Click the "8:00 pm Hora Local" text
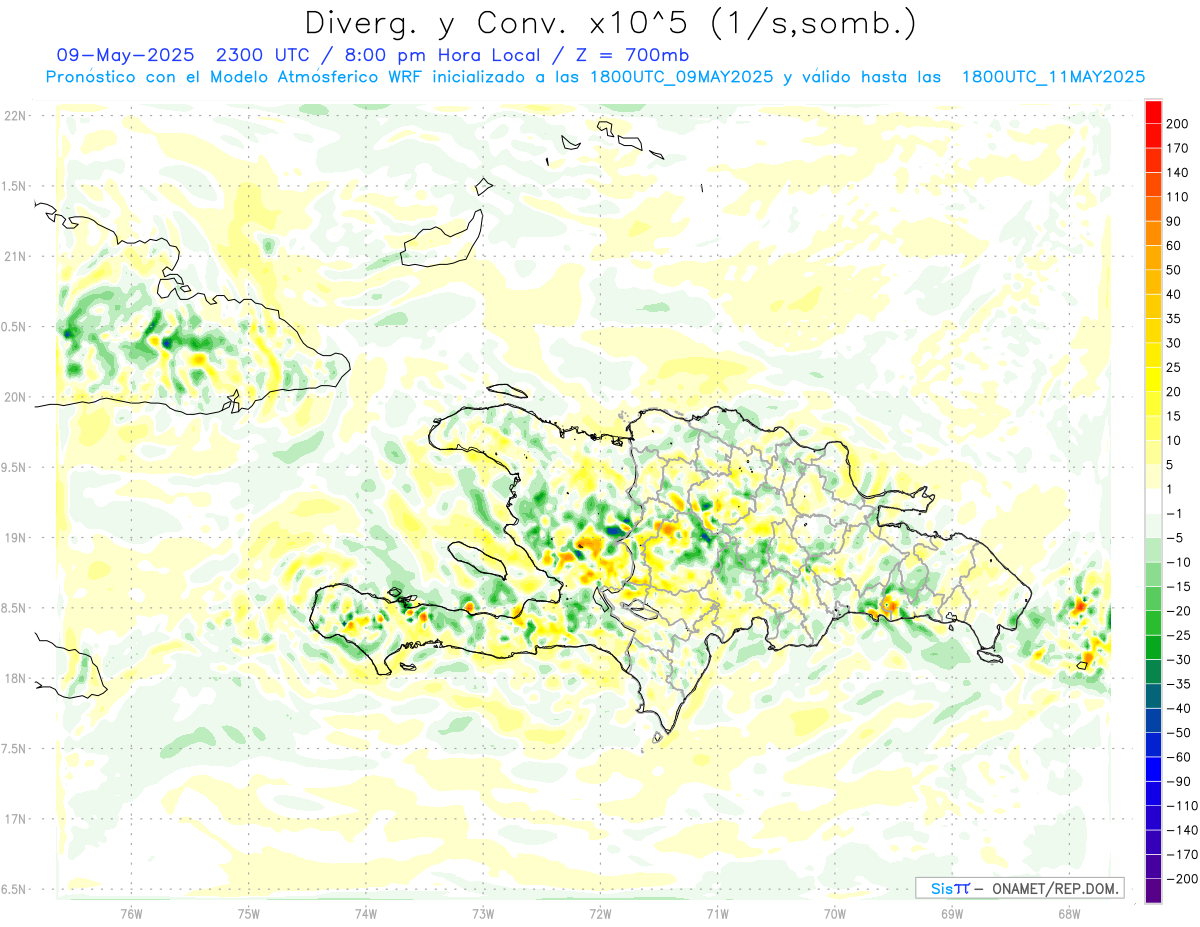Screen dimensions: 1200x927 tap(443, 55)
